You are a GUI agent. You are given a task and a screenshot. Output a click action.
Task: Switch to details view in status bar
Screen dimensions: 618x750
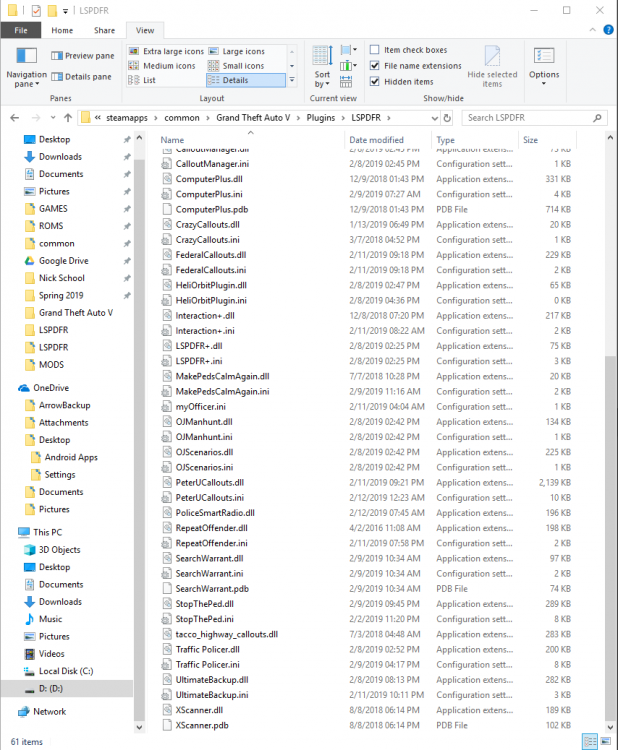[590, 741]
